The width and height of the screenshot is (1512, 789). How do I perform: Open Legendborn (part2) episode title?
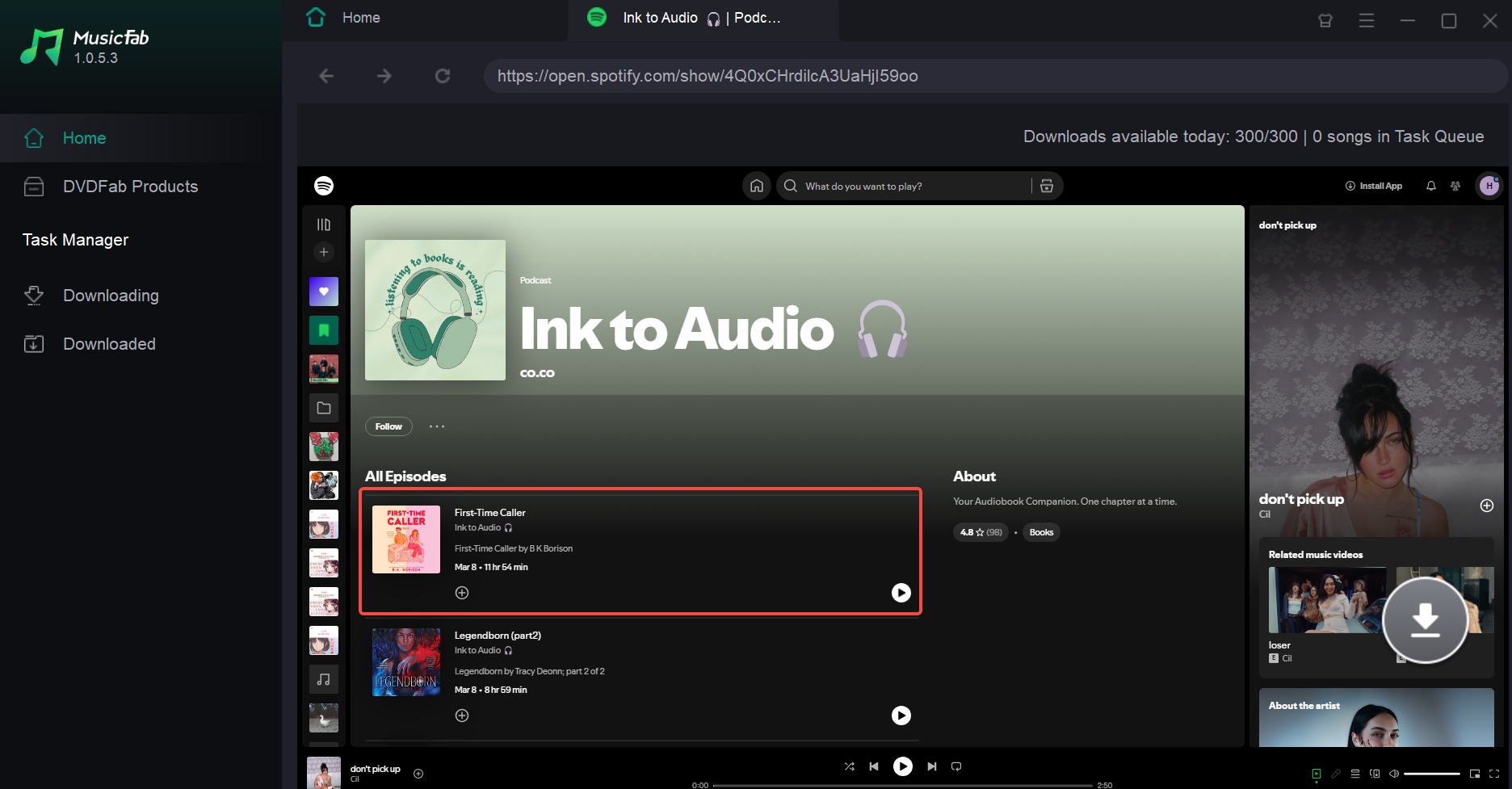coord(498,636)
